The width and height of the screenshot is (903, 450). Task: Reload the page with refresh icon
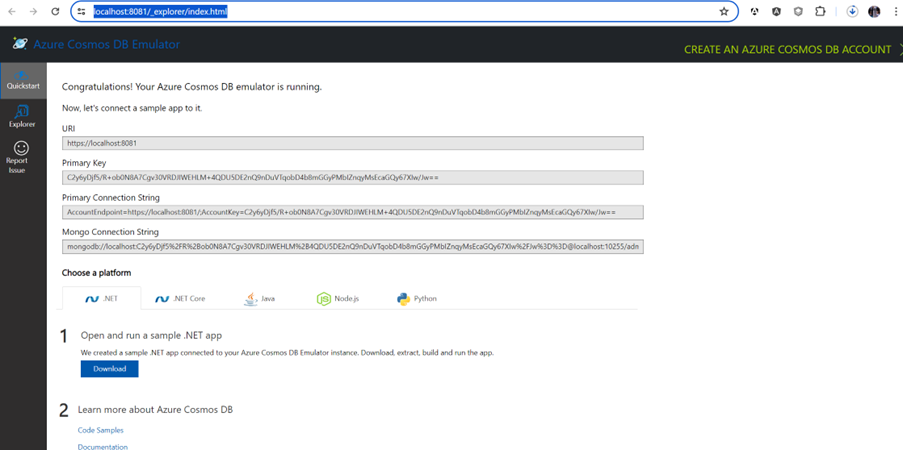(x=57, y=12)
